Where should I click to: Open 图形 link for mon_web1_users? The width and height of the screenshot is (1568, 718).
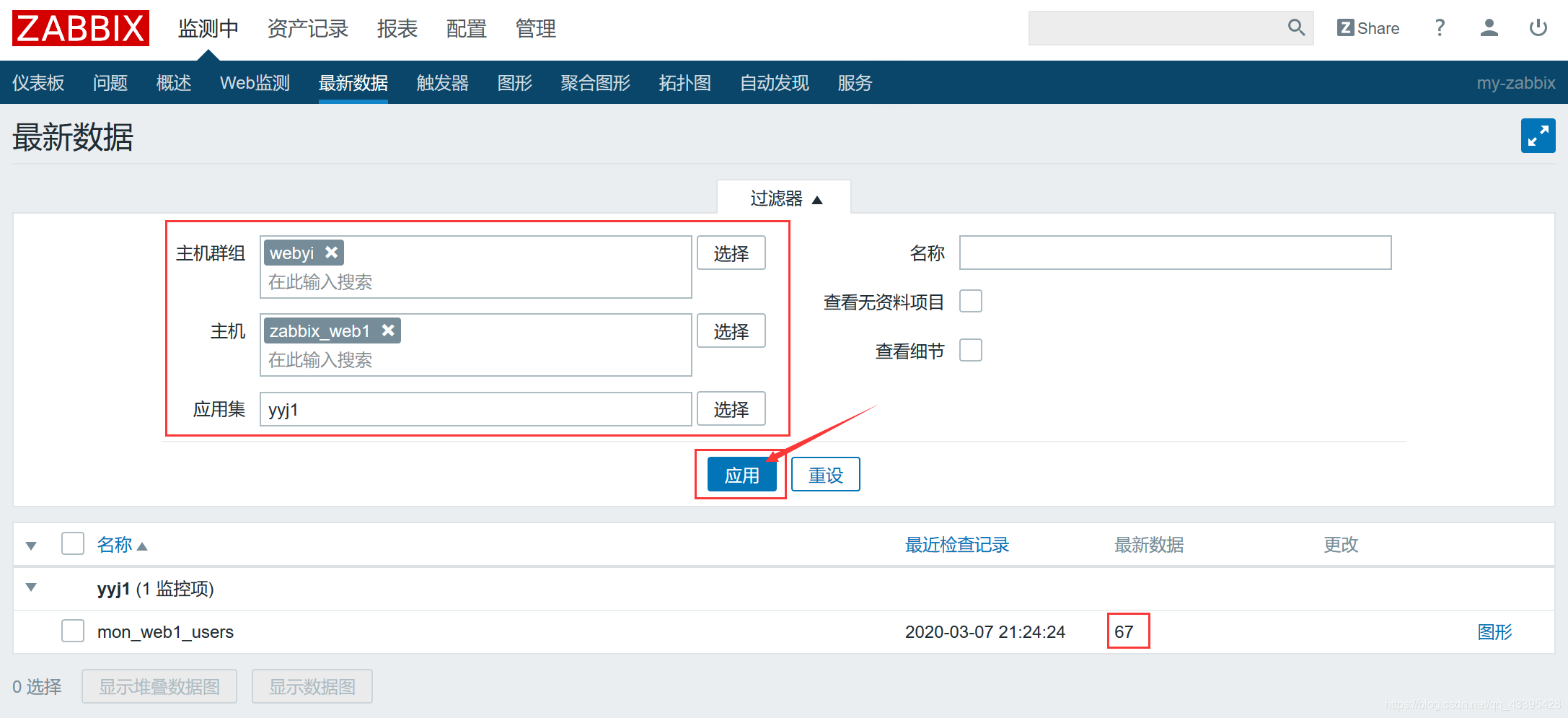[x=1494, y=632]
